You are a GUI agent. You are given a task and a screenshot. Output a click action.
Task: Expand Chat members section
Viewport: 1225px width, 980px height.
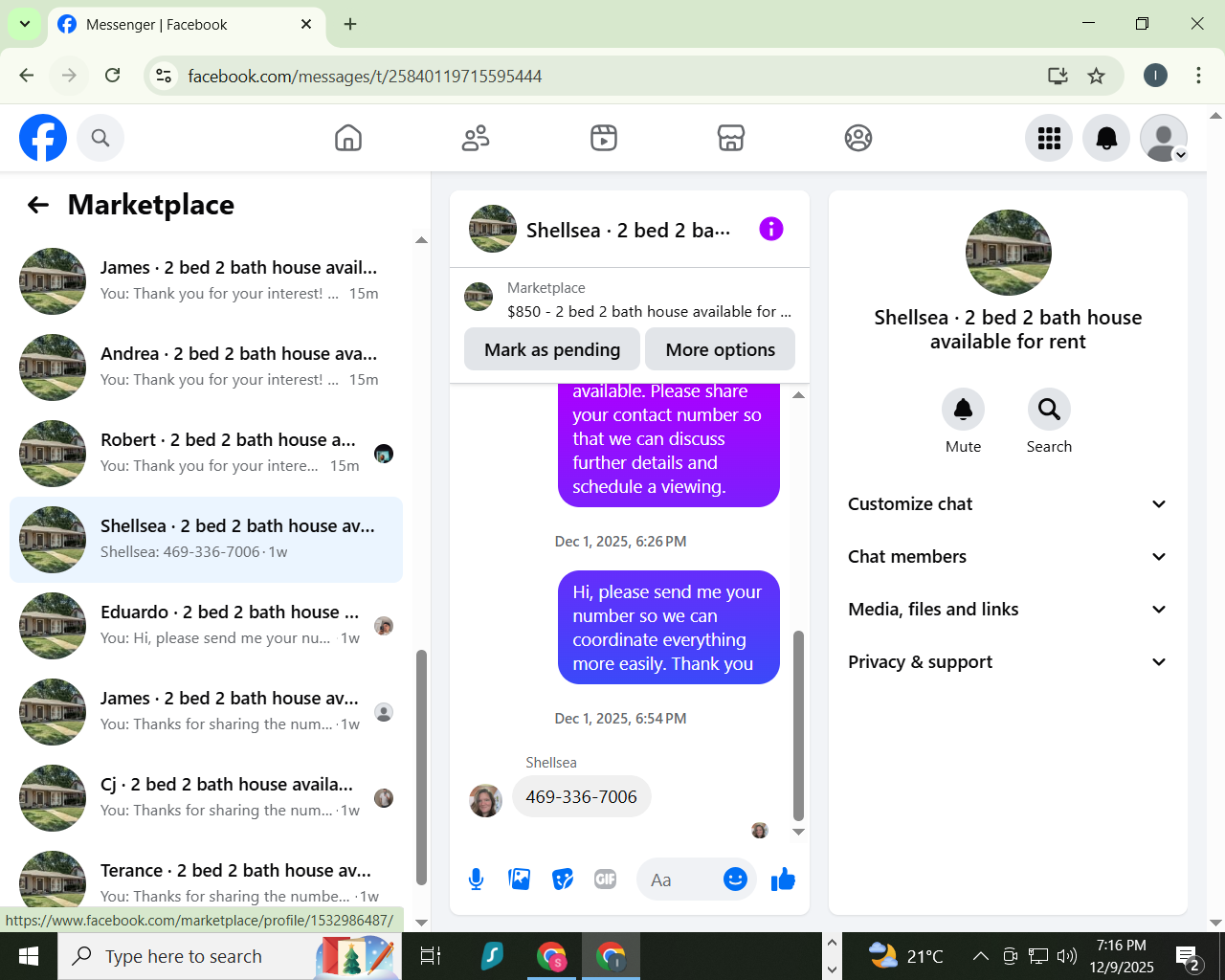tap(1008, 557)
